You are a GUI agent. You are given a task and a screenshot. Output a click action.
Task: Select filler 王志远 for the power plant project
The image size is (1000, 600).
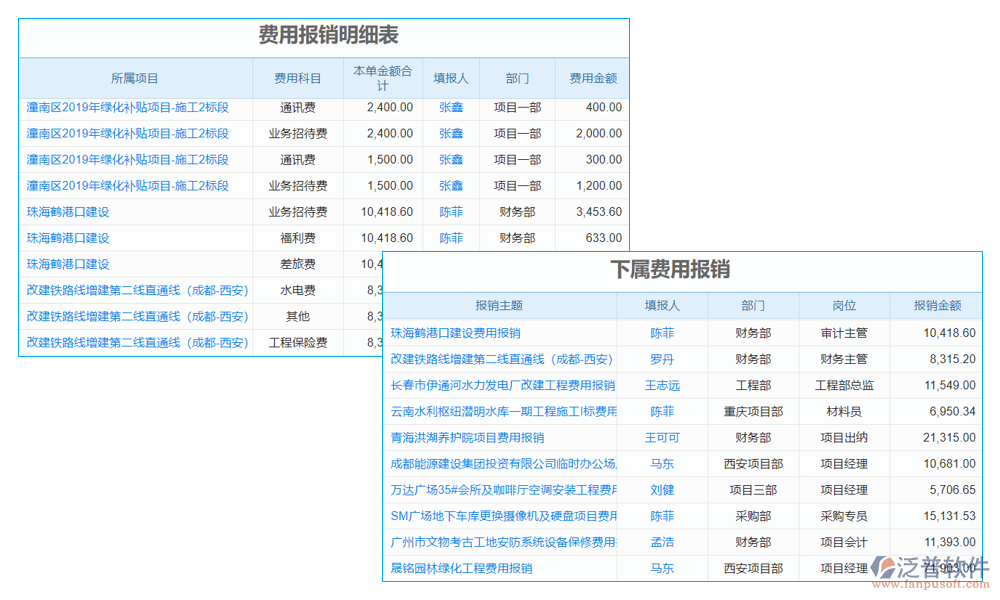(x=662, y=385)
